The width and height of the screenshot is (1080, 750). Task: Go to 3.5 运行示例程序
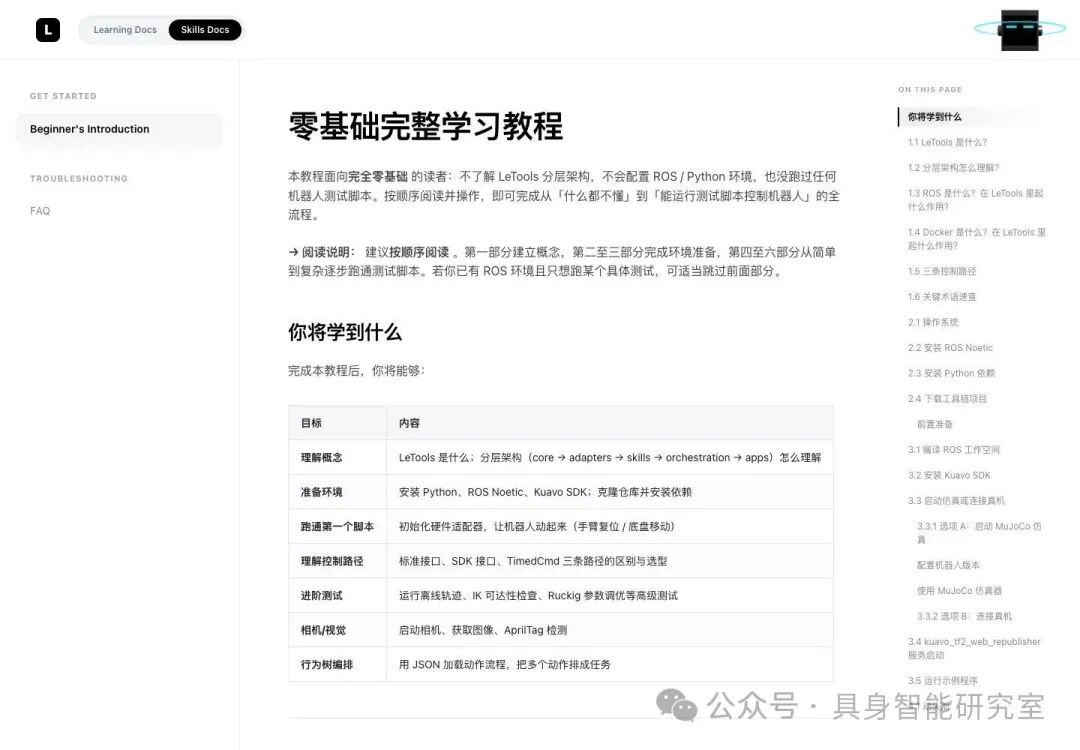point(942,680)
